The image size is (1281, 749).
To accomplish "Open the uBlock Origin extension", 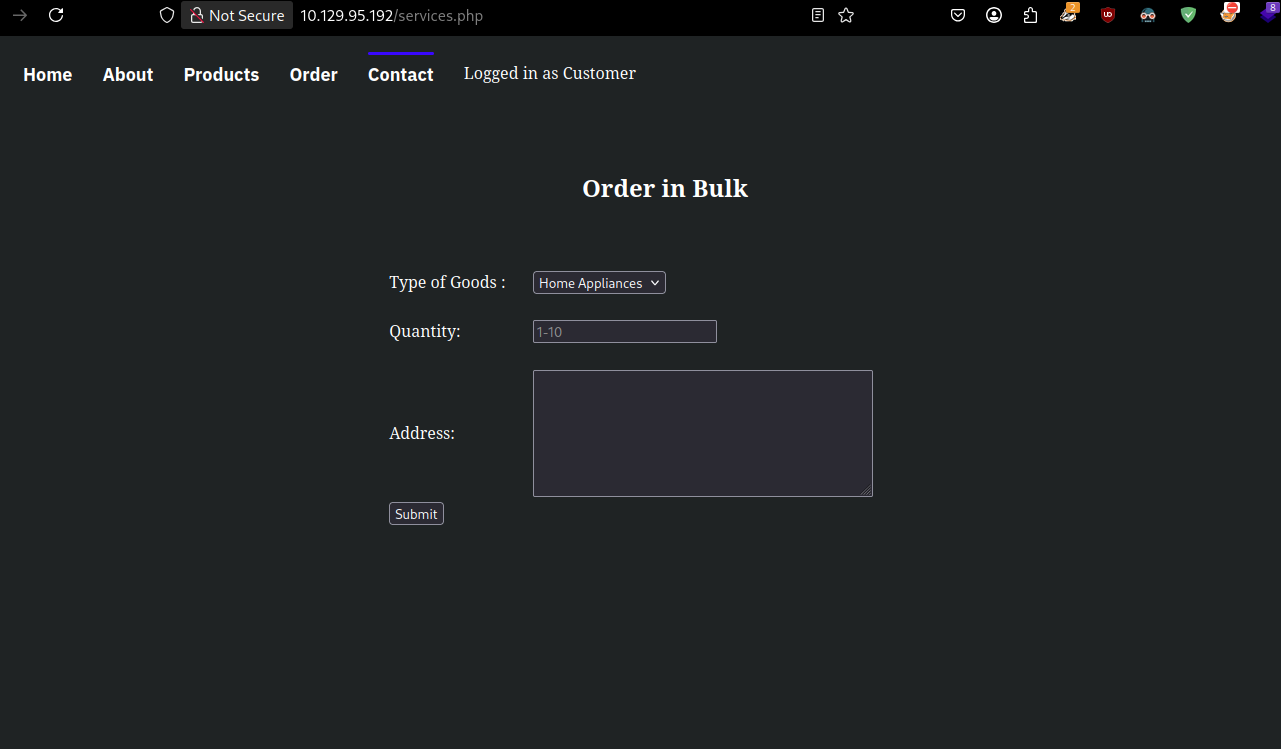I will [x=1107, y=15].
